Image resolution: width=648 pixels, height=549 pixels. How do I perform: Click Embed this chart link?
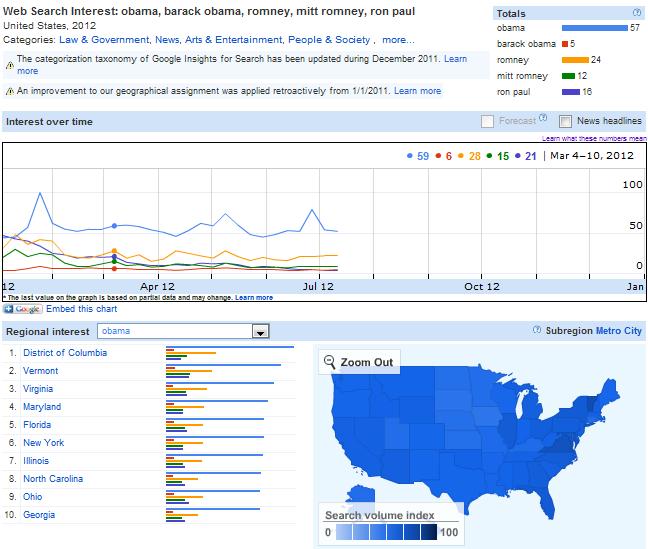point(81,309)
